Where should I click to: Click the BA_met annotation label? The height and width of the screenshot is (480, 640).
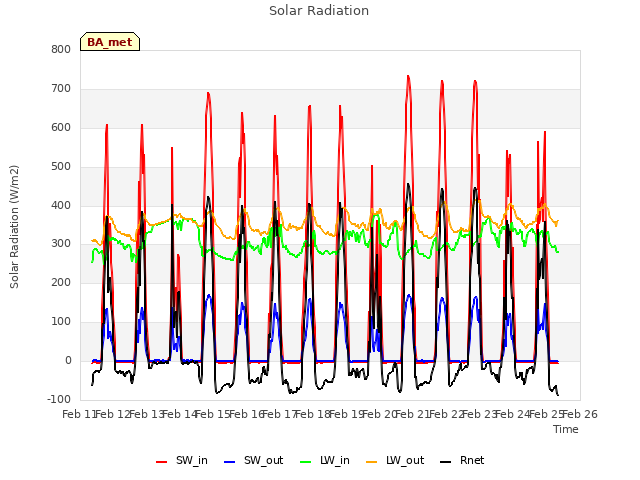coord(110,42)
